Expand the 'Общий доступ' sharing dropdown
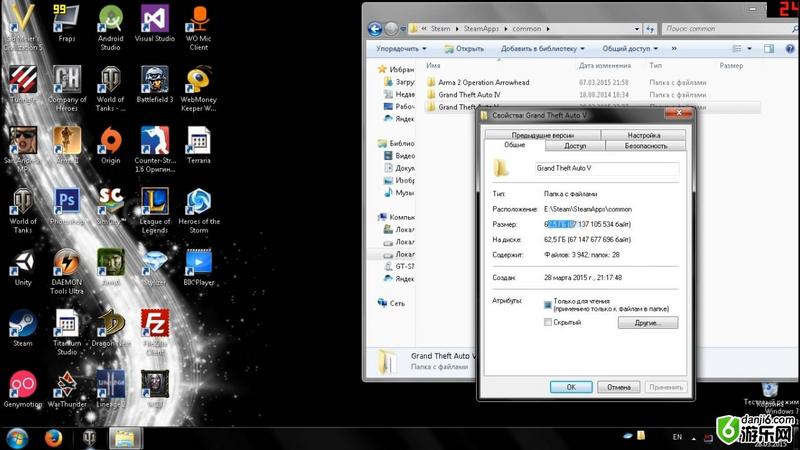The height and width of the screenshot is (450, 800). coord(630,49)
